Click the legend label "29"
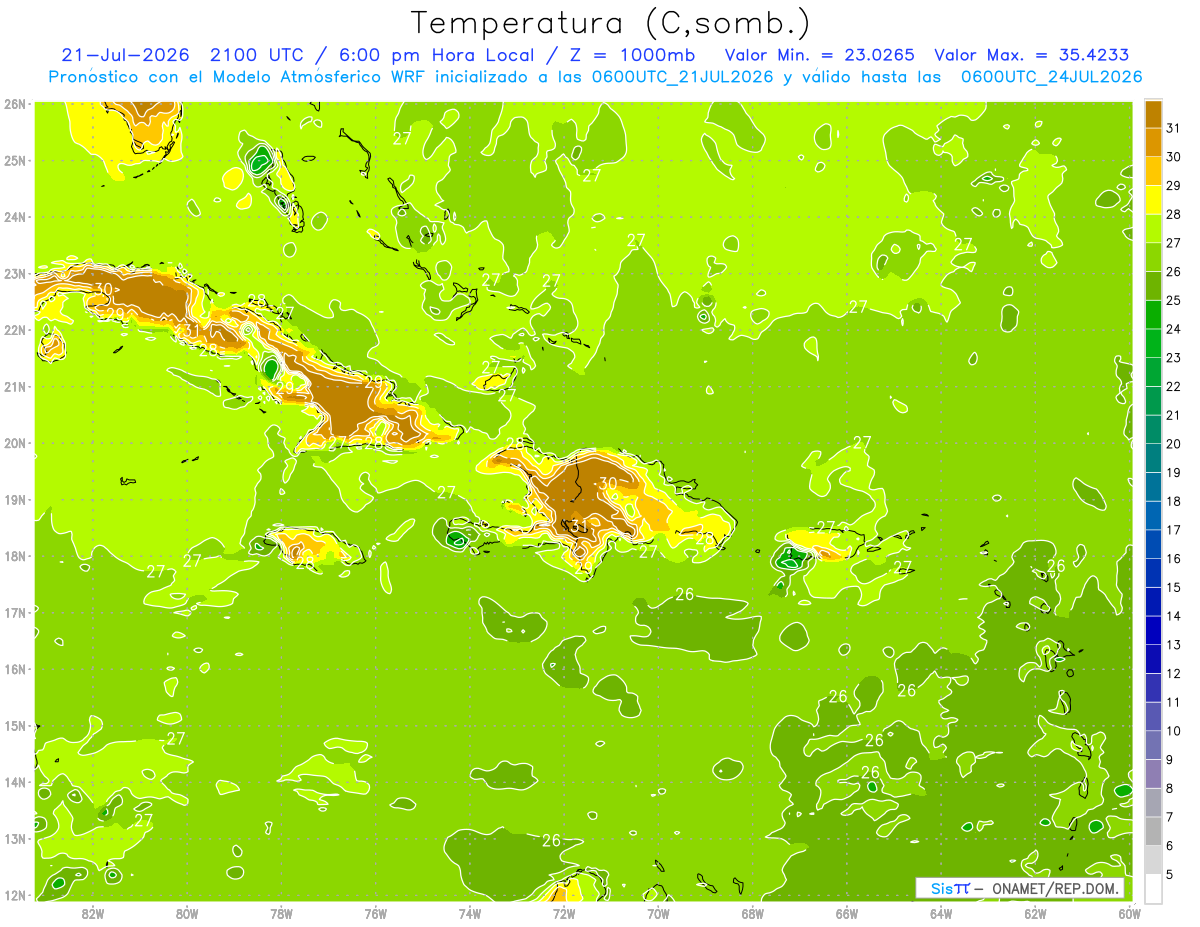This screenshot has width=1200, height=927. (x=1173, y=186)
